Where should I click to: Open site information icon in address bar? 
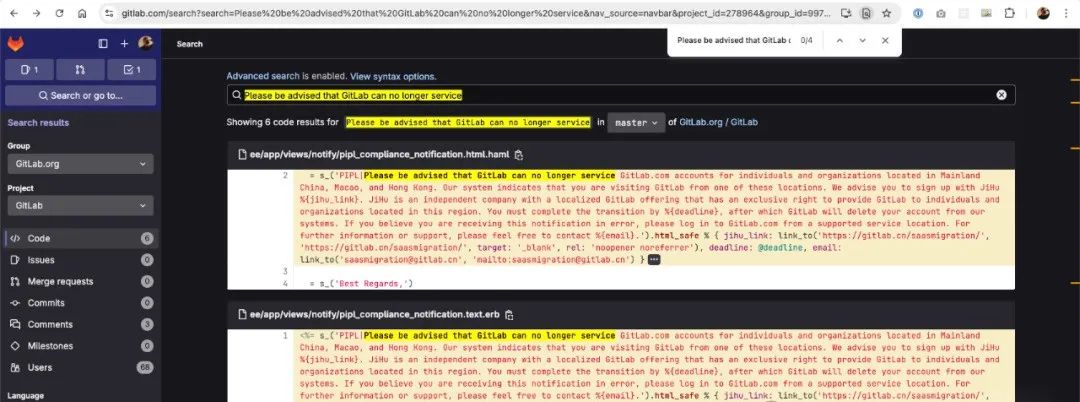coord(110,13)
